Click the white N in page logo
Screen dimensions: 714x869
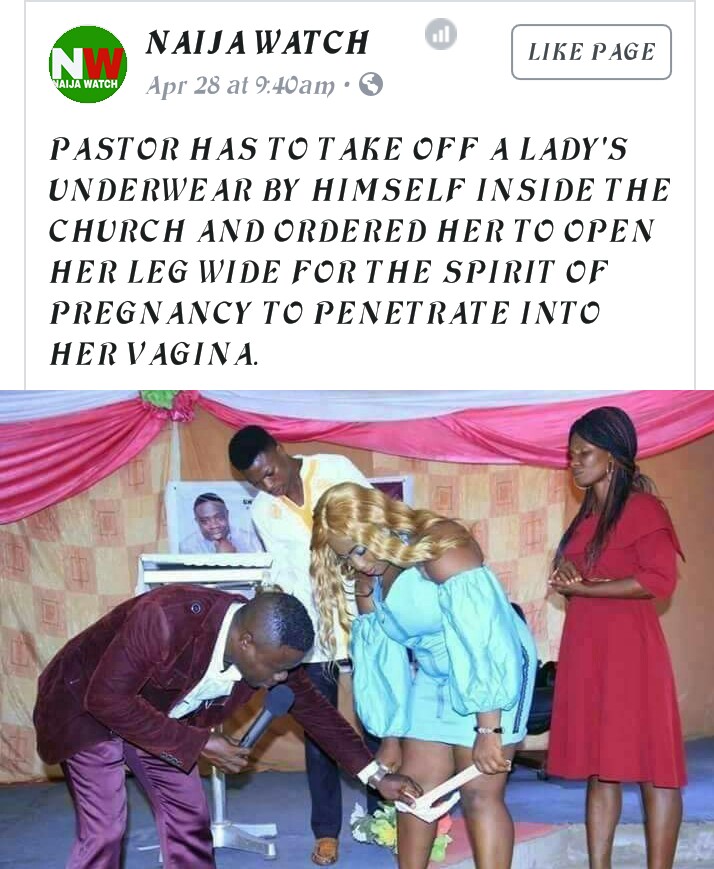(x=67, y=64)
